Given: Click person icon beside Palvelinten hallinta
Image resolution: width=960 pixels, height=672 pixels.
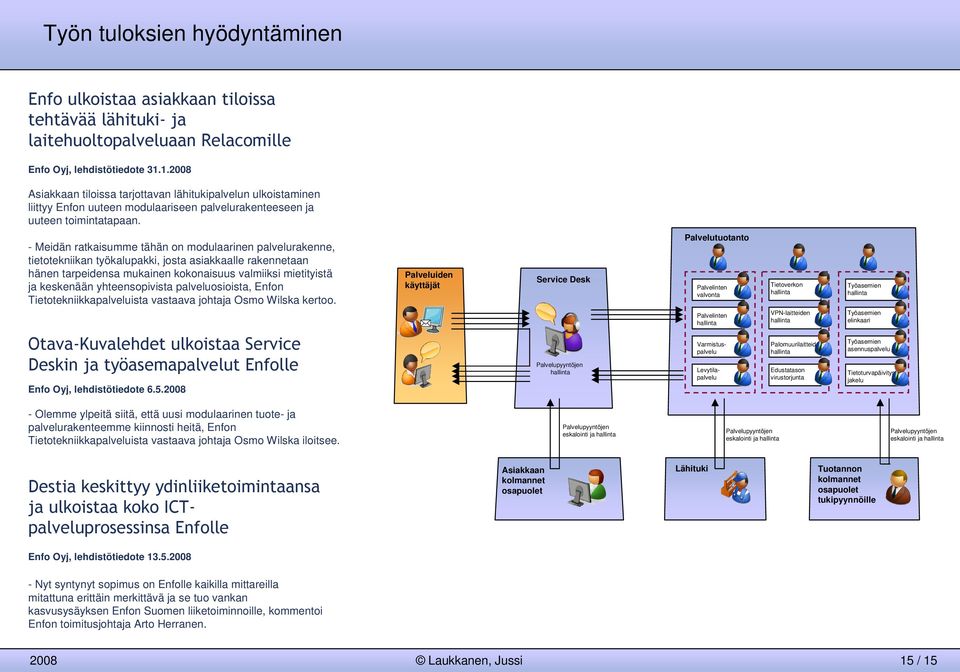Looking at the screenshot, I should click(x=743, y=315).
